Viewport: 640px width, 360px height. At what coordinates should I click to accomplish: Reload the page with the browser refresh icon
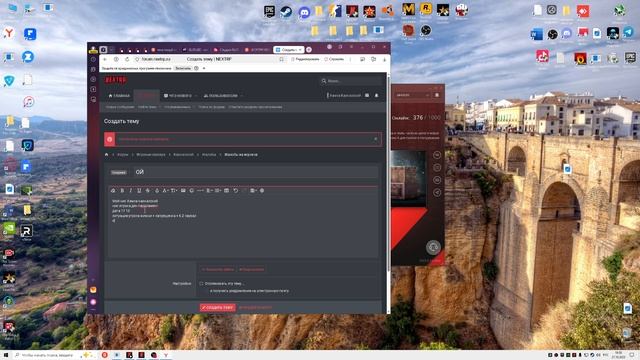(127, 60)
